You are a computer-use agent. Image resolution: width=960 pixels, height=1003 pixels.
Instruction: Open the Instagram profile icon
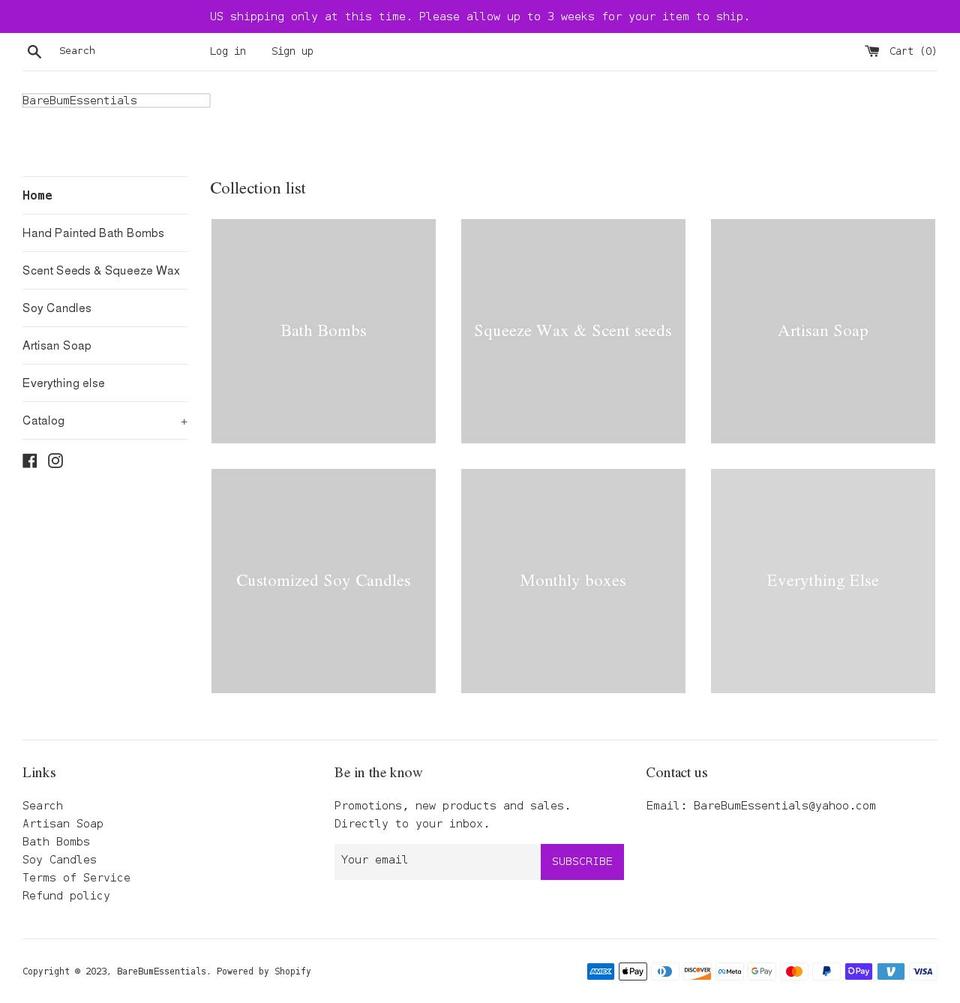click(56, 461)
